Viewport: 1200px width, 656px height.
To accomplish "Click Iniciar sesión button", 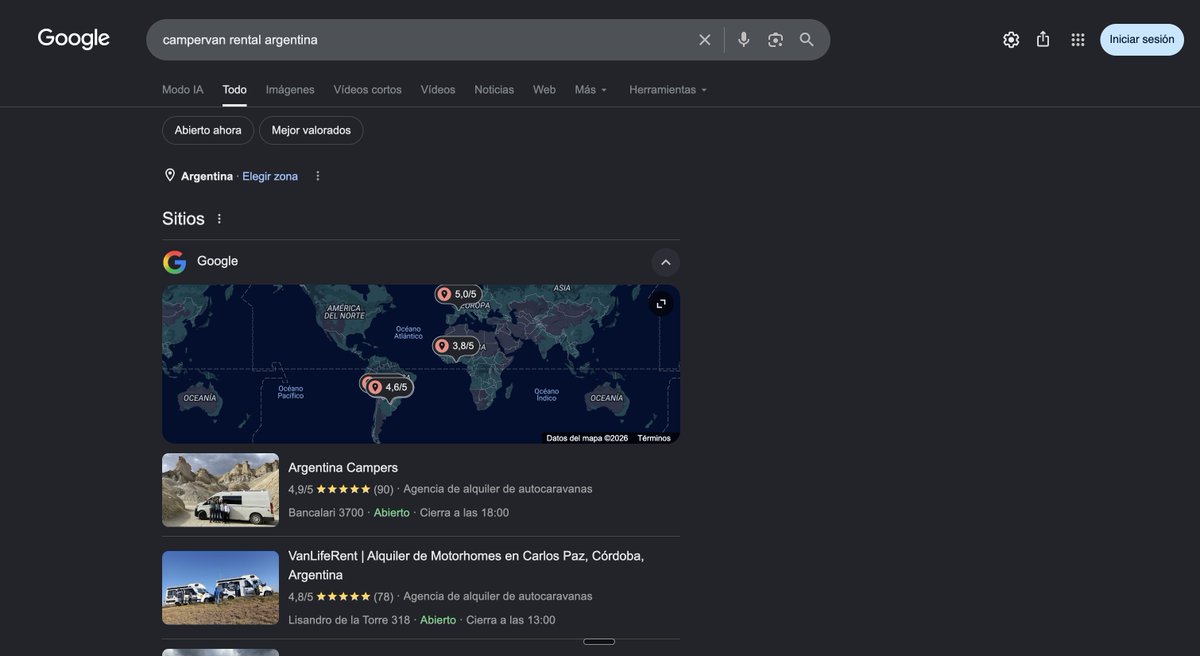I will tap(1142, 40).
